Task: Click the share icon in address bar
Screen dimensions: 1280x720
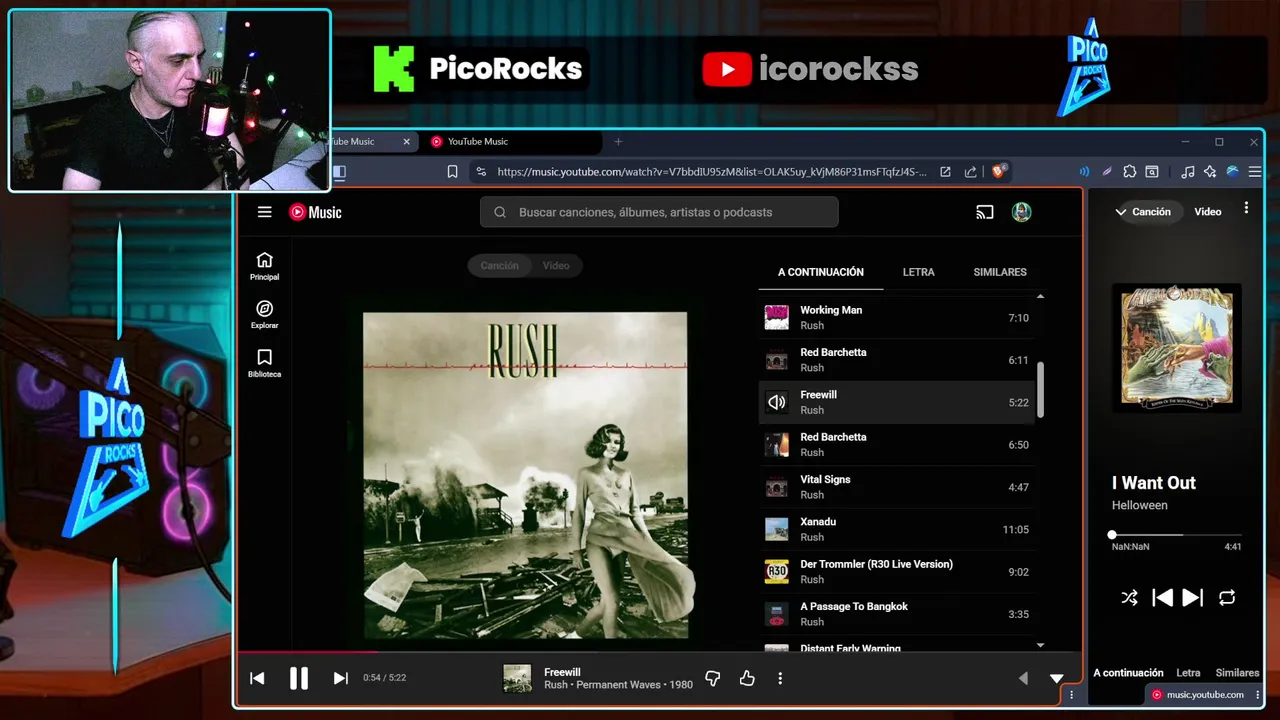Action: (x=970, y=172)
